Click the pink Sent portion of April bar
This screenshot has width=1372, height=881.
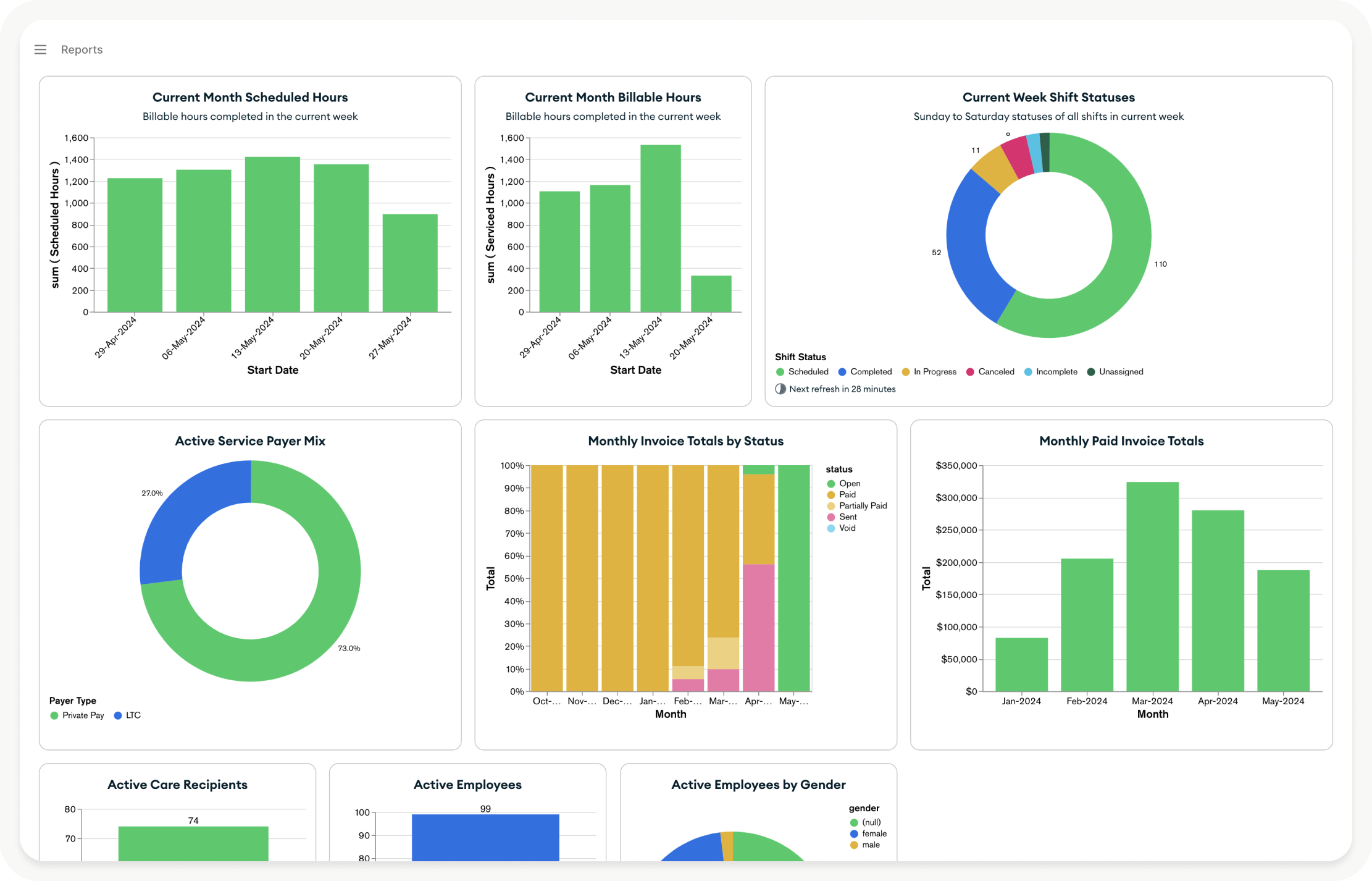coord(759,628)
